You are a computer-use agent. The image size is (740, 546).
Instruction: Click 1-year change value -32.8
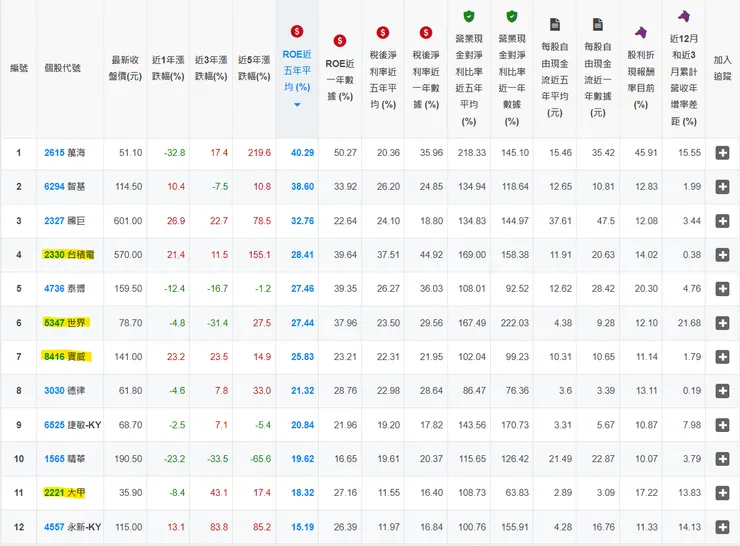tap(175, 153)
